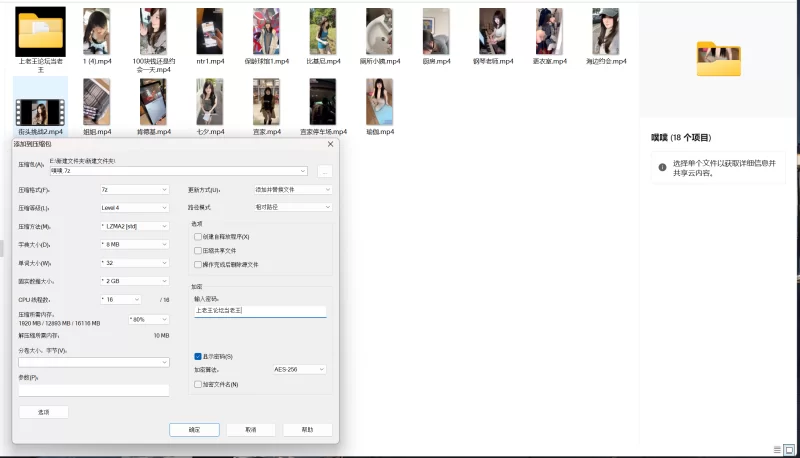Enable 压缩共享文件 checkbox

[x=198, y=250]
